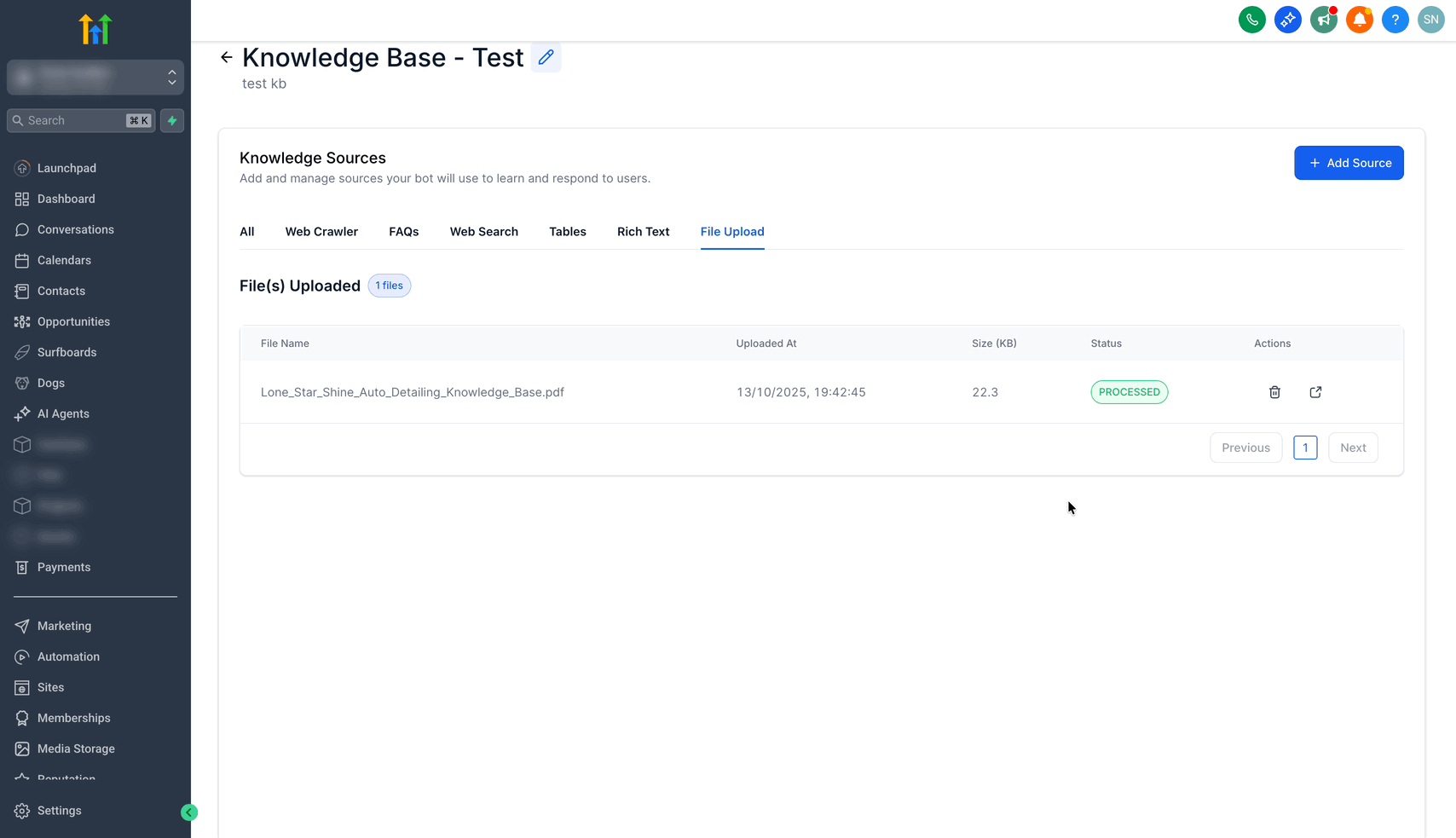Open uploaded PDF in new window icon
1456x838 pixels.
1315,392
